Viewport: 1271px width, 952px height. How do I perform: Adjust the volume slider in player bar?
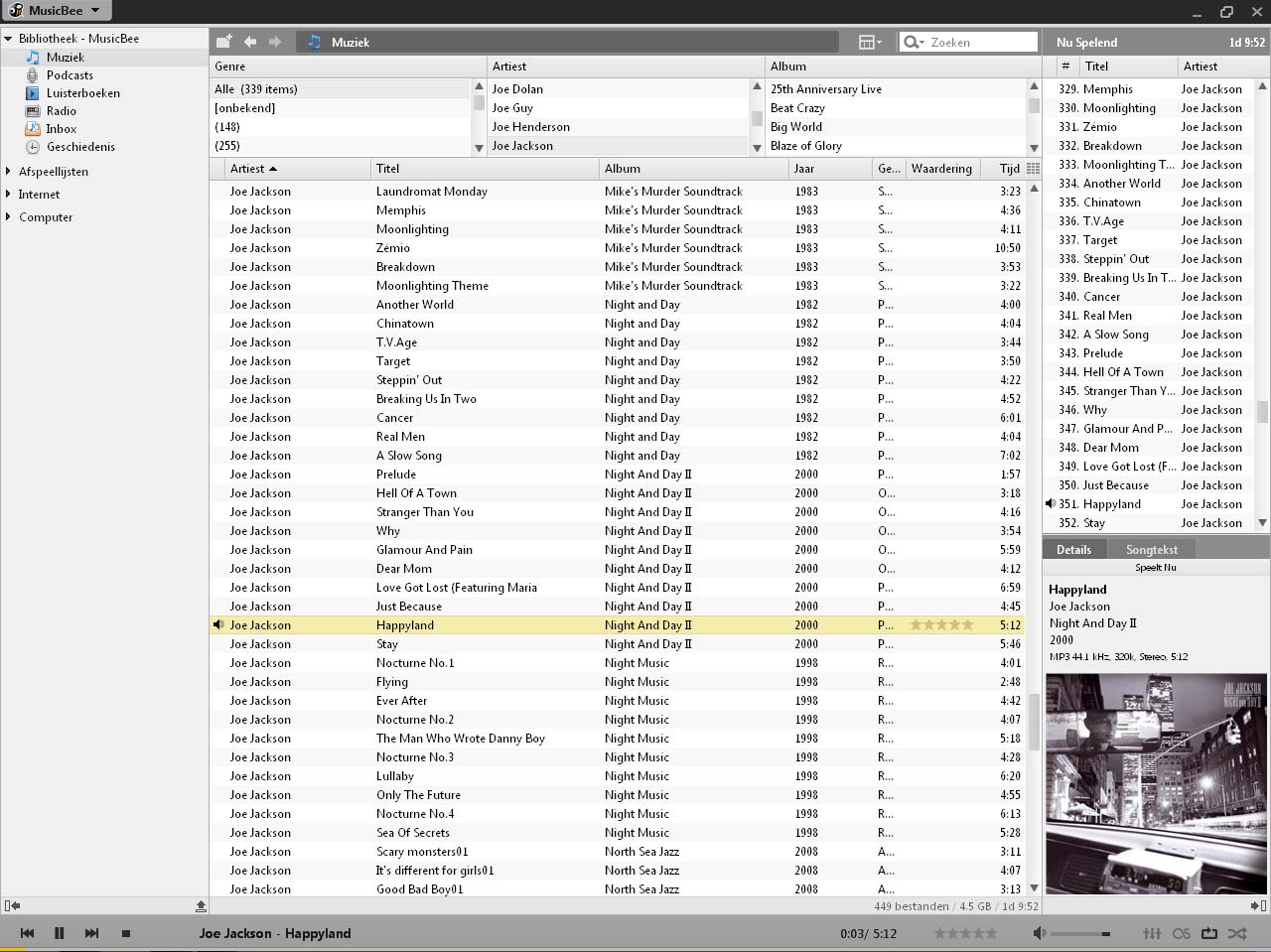point(1080,933)
